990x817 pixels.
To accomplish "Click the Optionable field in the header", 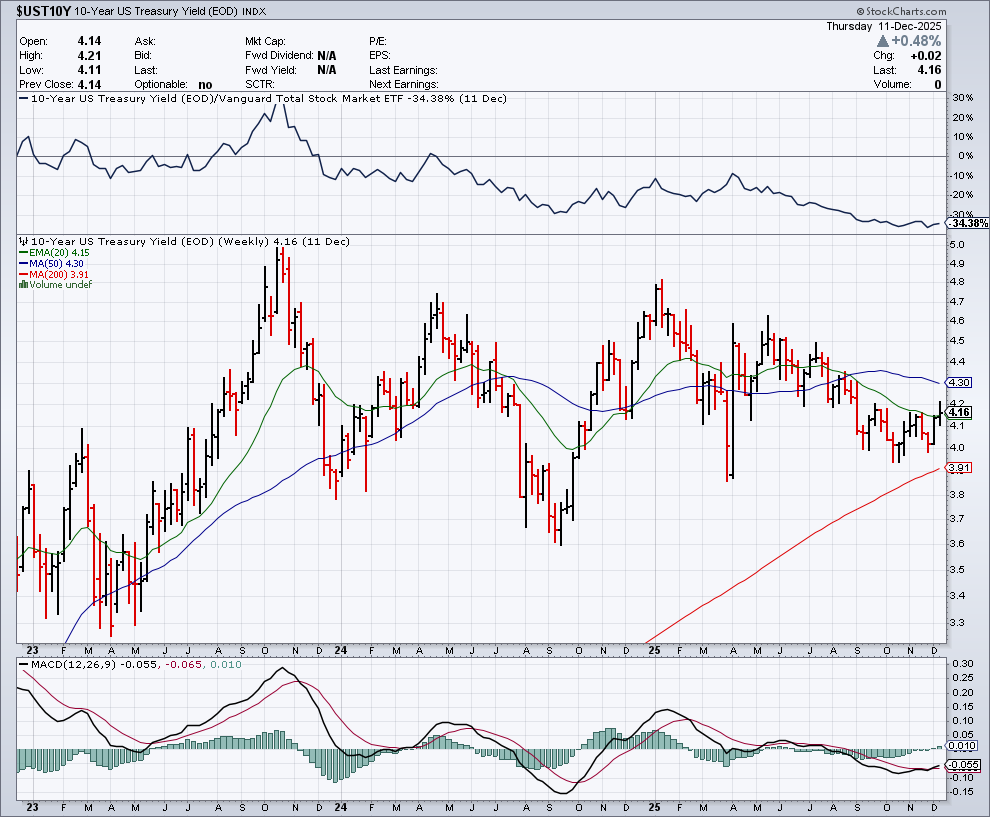I will pos(162,85).
